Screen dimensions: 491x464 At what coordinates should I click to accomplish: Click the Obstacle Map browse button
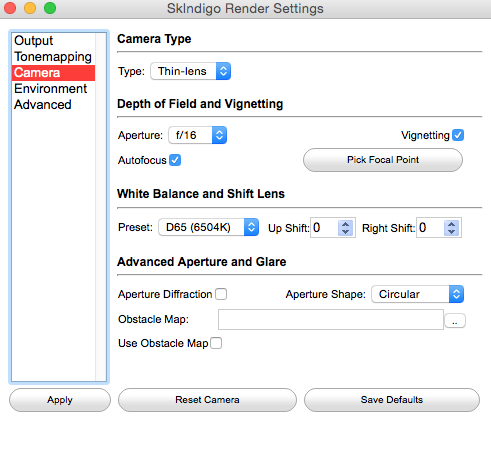[455, 321]
